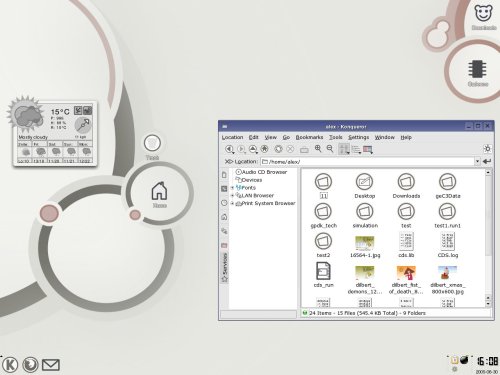500x375 pixels.
Task: Select the Services sidebar tab
Action: point(225,268)
